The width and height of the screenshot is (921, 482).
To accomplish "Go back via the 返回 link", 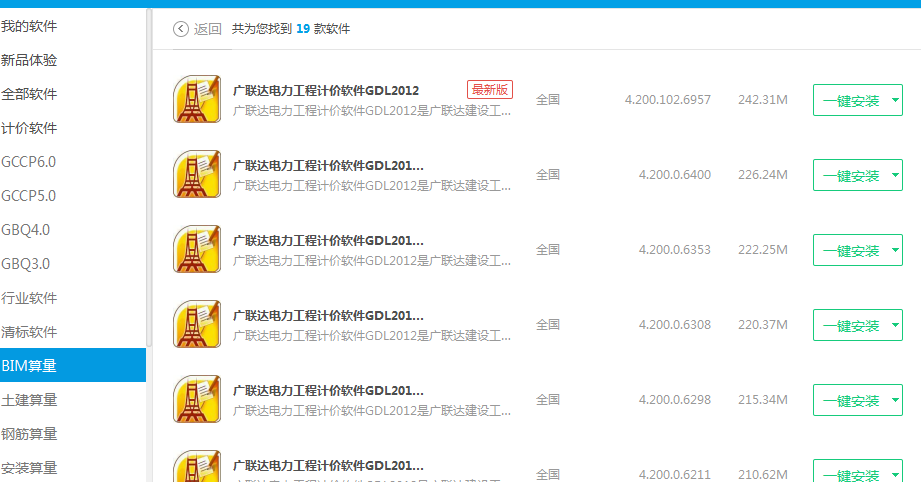I will click(x=207, y=29).
